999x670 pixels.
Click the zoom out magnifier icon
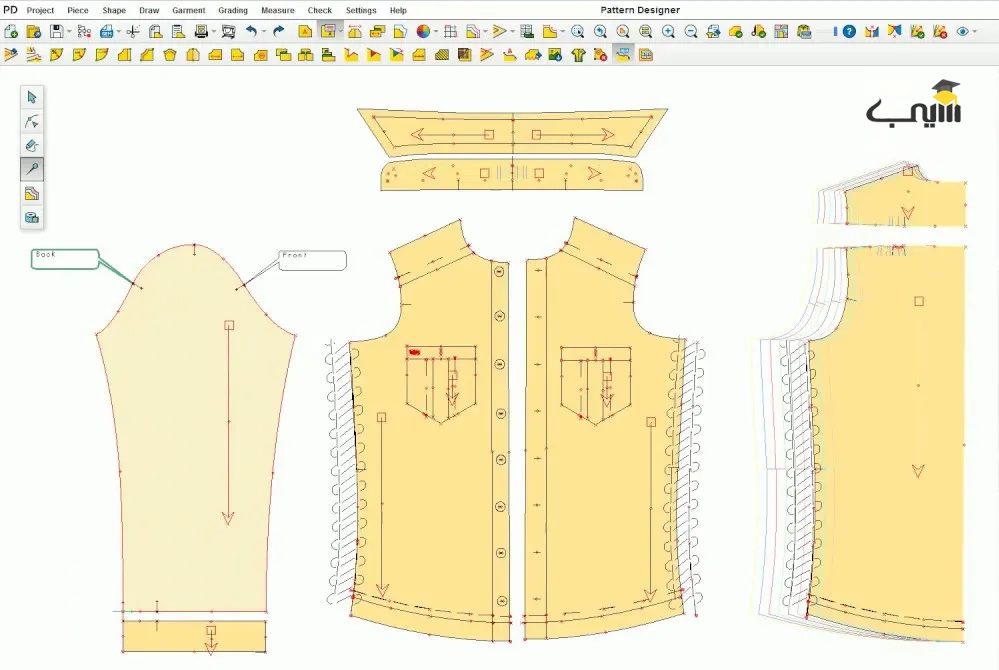coord(691,31)
